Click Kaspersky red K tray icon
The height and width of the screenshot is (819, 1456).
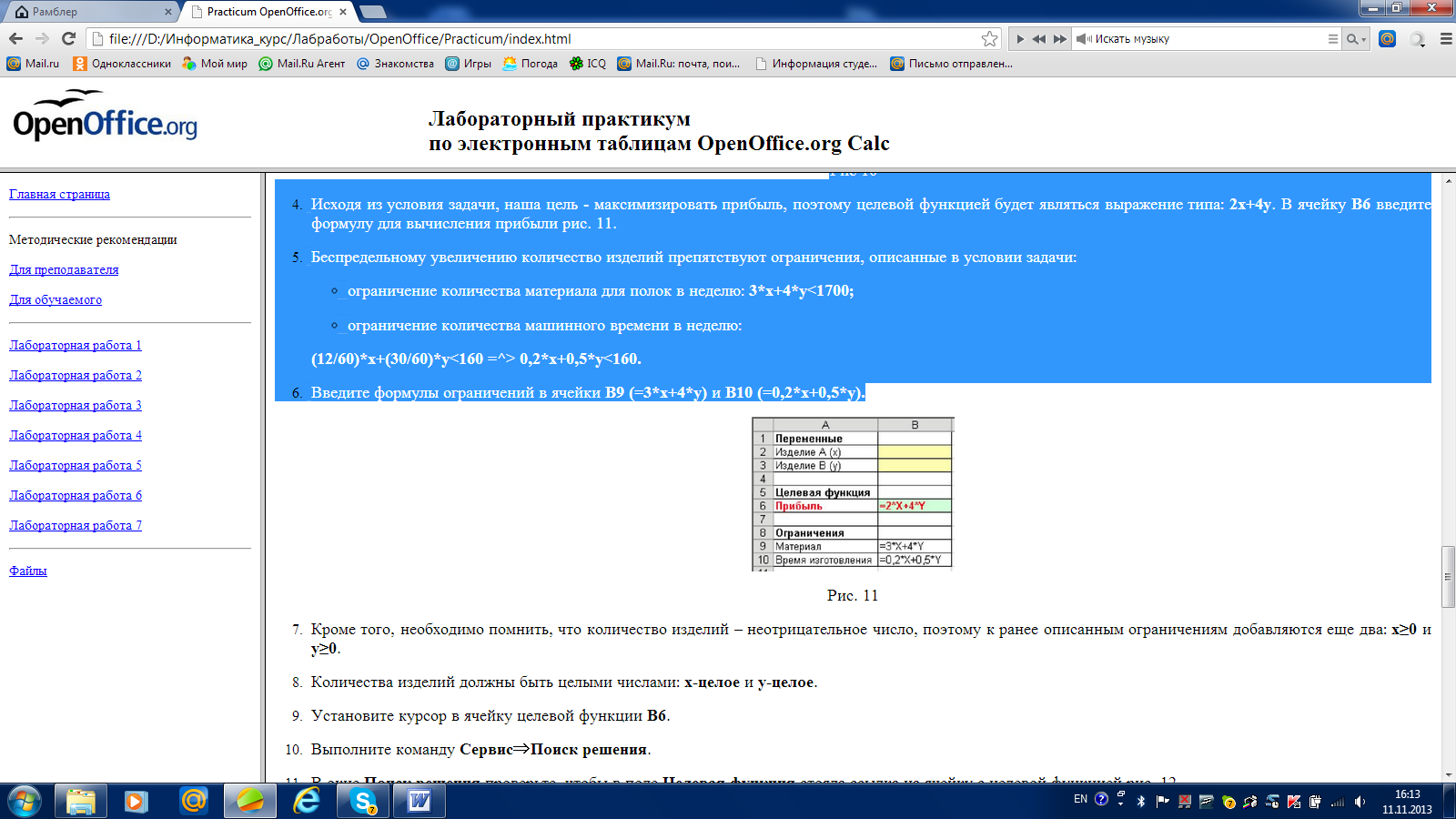click(x=1294, y=802)
